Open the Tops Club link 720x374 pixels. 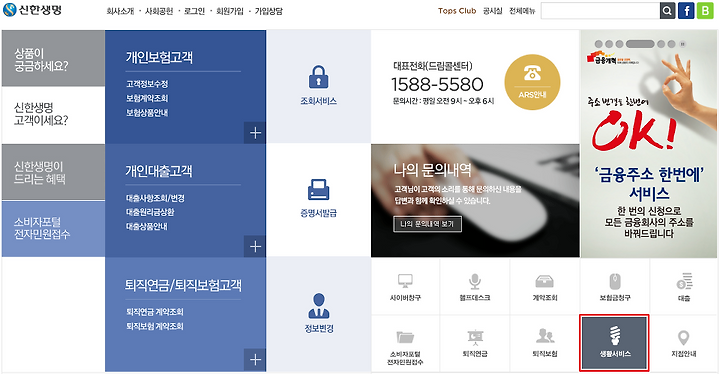click(457, 11)
